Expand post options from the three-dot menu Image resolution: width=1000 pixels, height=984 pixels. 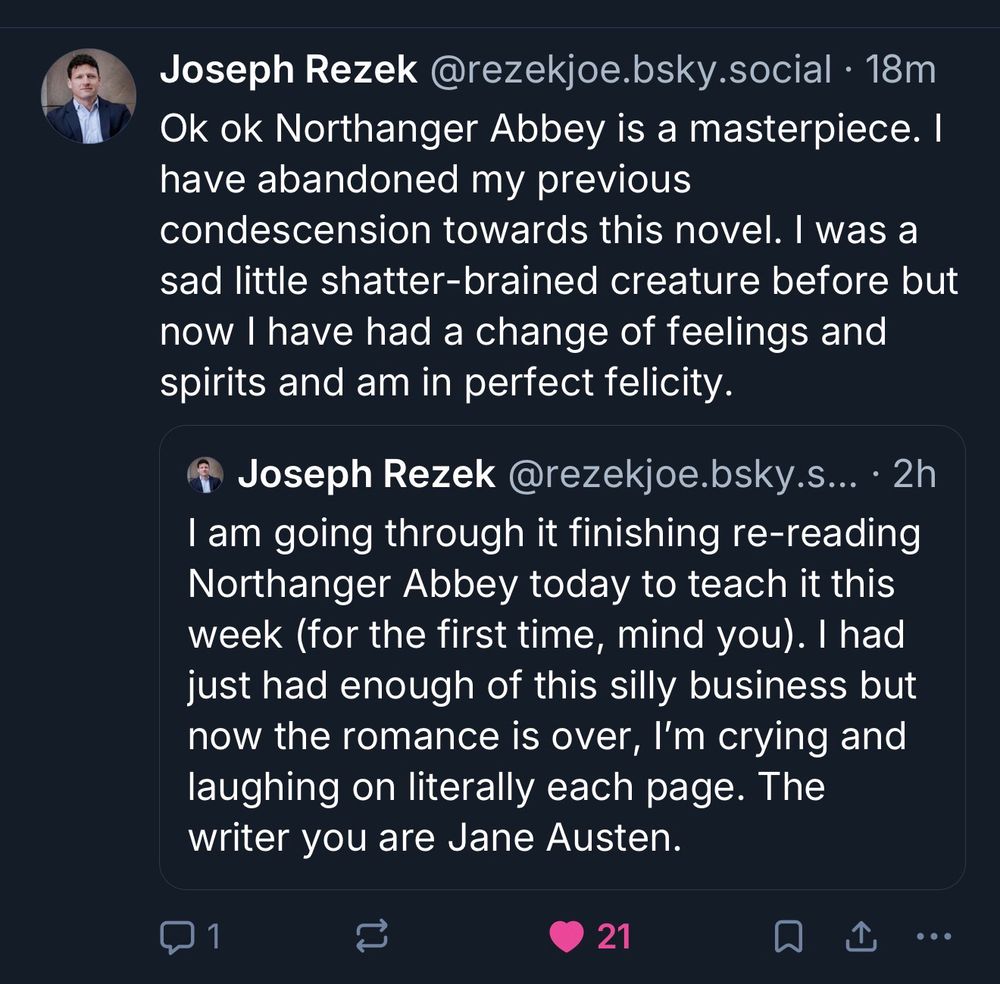tap(933, 936)
